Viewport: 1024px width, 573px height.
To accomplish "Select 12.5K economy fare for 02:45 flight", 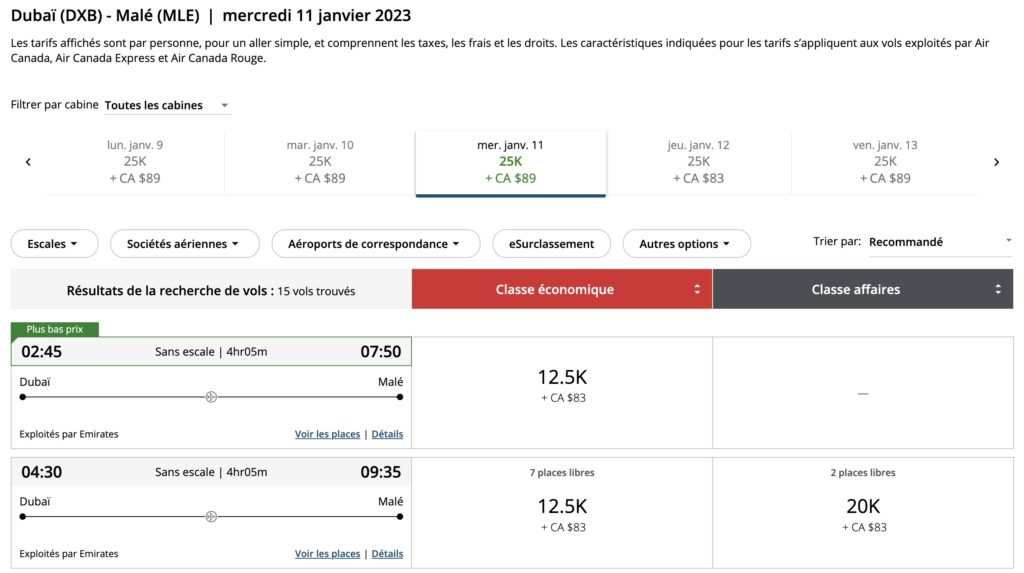I will (562, 385).
